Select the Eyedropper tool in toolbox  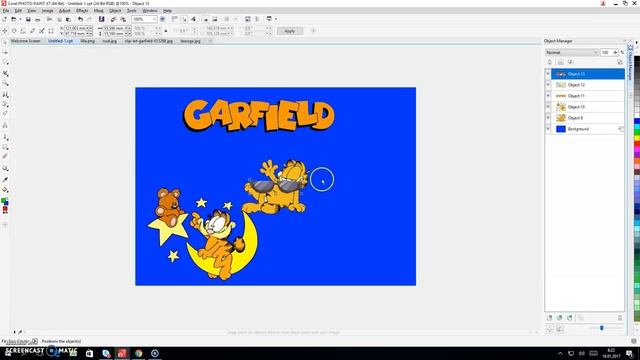click(x=5, y=179)
